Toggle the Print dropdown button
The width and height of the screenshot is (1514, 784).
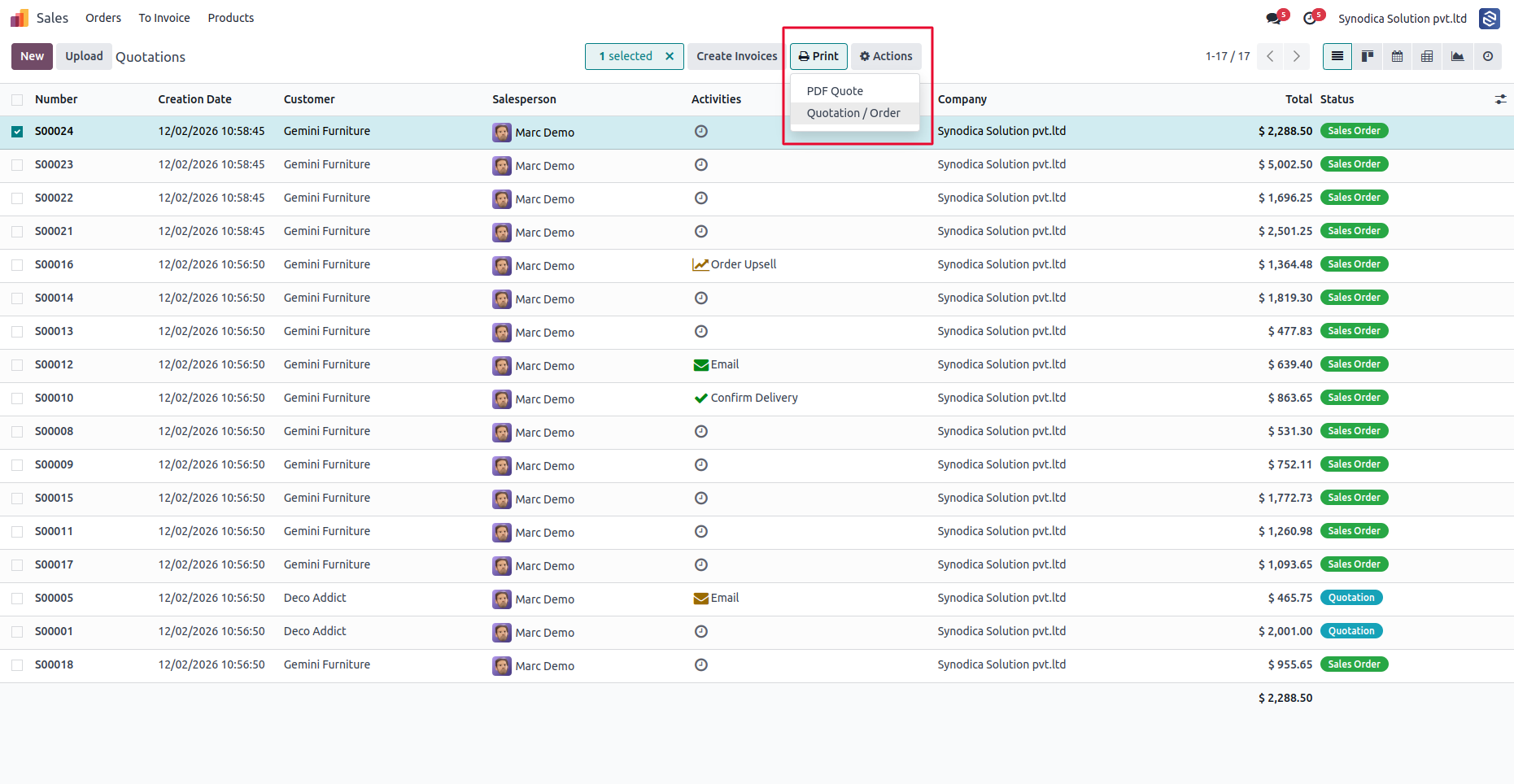click(x=818, y=56)
